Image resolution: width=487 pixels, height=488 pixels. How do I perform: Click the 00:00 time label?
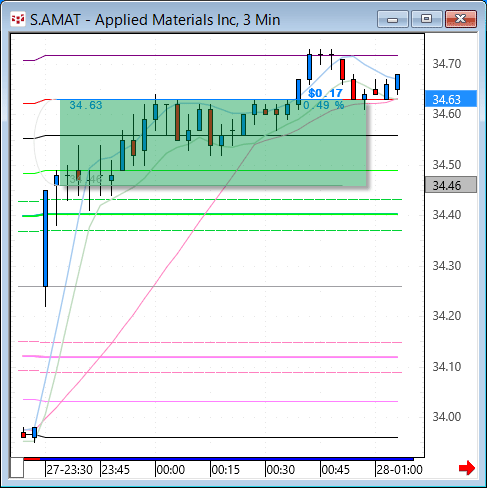click(171, 470)
